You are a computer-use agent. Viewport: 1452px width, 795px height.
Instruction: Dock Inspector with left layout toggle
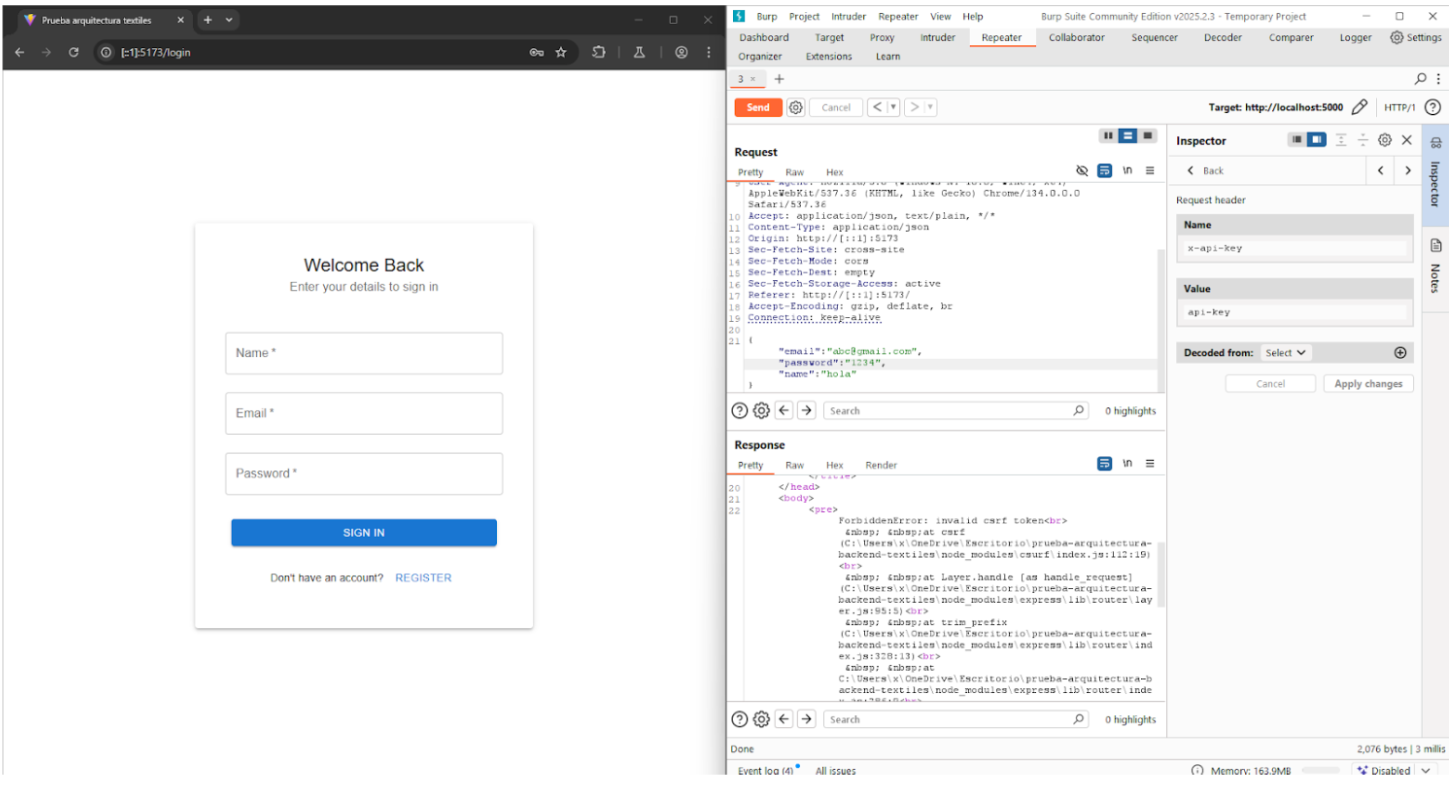pyautogui.click(x=1297, y=140)
